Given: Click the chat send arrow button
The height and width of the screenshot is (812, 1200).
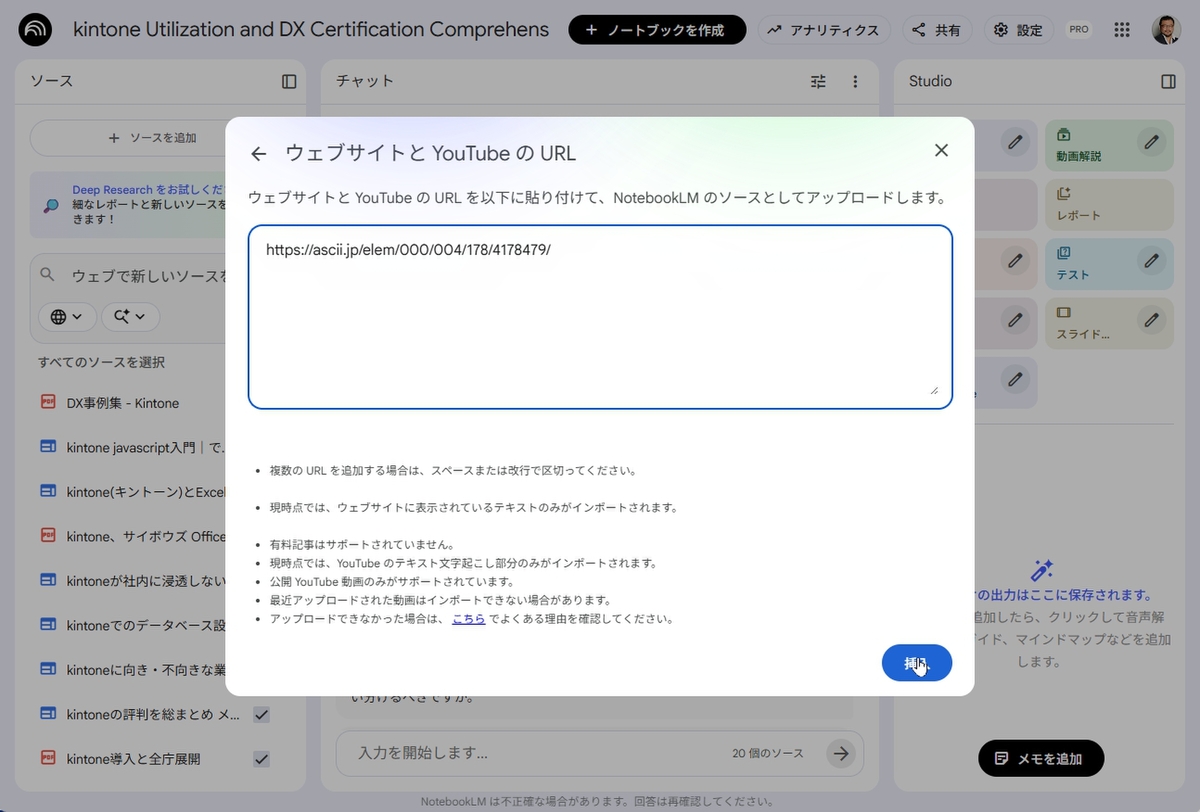Looking at the screenshot, I should (841, 754).
